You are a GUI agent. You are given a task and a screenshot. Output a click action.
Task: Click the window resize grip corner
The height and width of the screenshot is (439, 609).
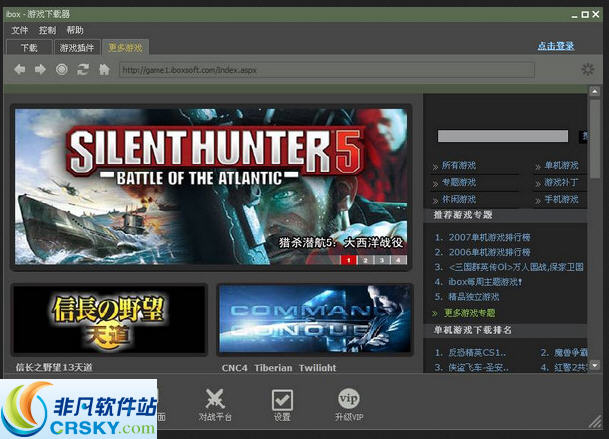tap(594, 422)
